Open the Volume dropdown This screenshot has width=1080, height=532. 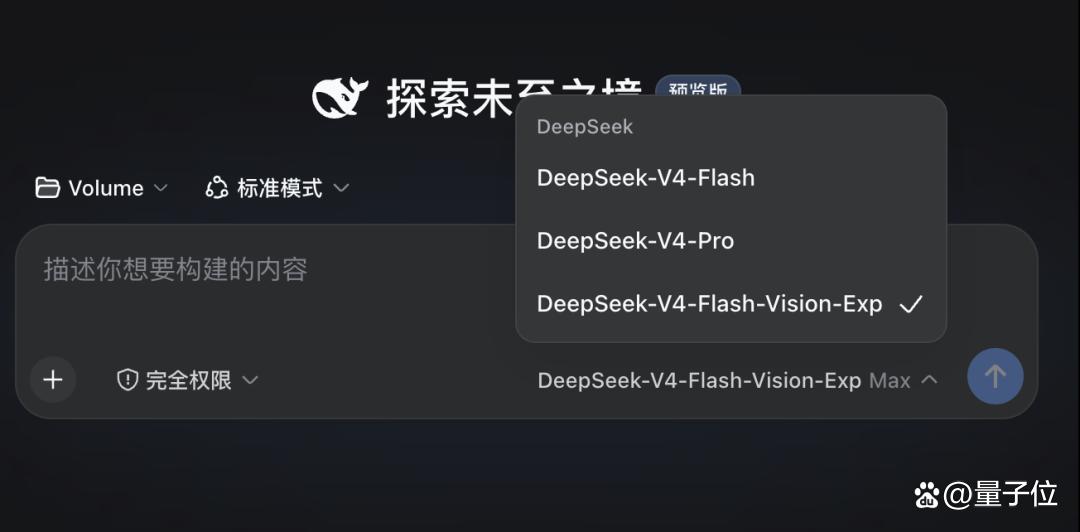[x=101, y=187]
